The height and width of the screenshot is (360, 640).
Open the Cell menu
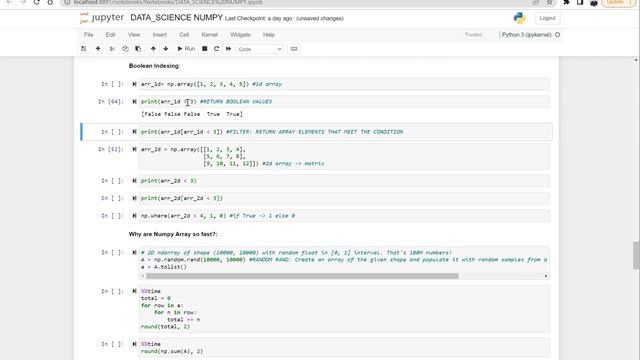tap(184, 35)
